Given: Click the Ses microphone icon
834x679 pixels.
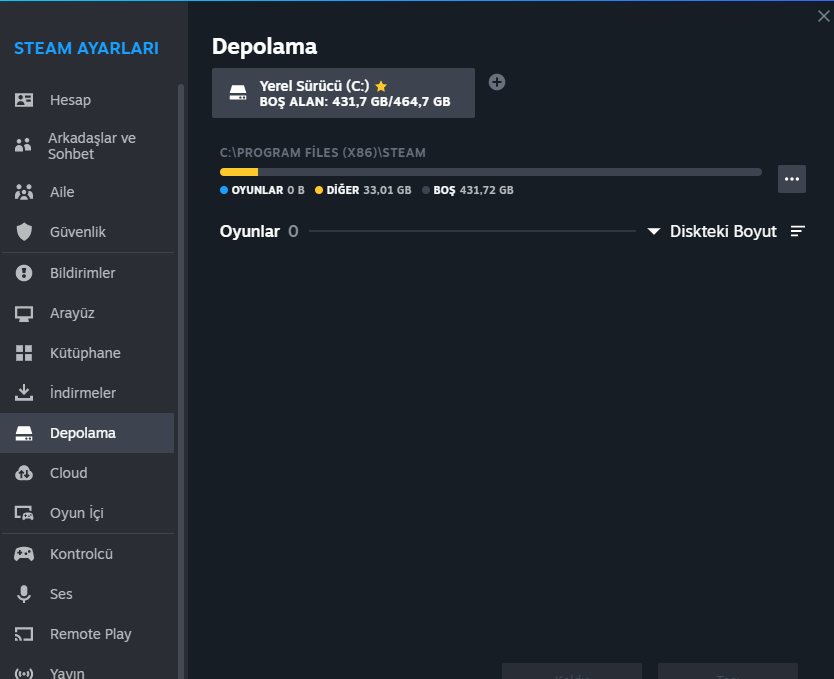Looking at the screenshot, I should click(24, 594).
